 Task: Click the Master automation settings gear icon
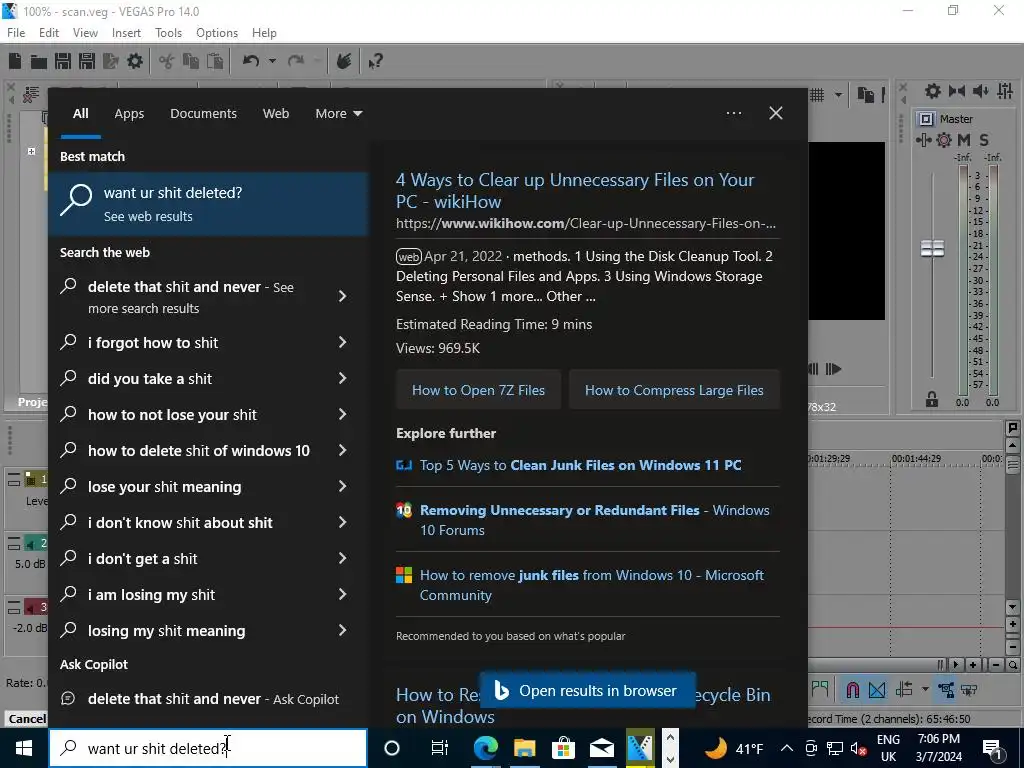944,140
